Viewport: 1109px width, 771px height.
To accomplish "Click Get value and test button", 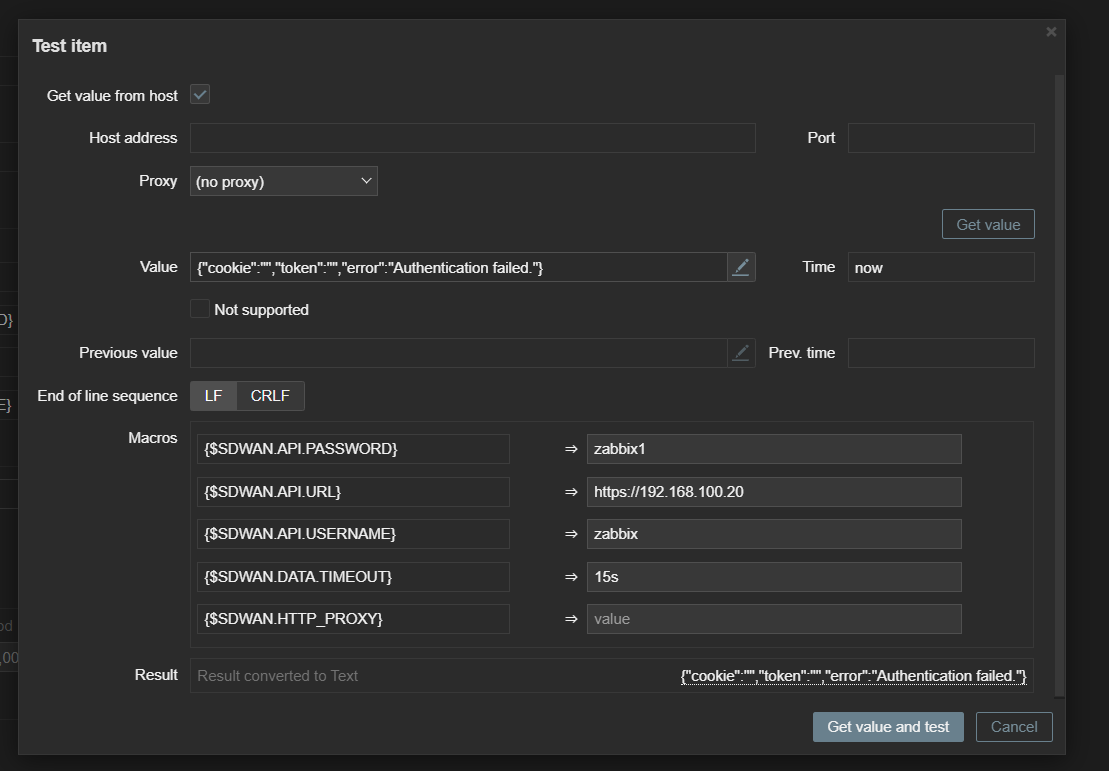I will (x=888, y=727).
